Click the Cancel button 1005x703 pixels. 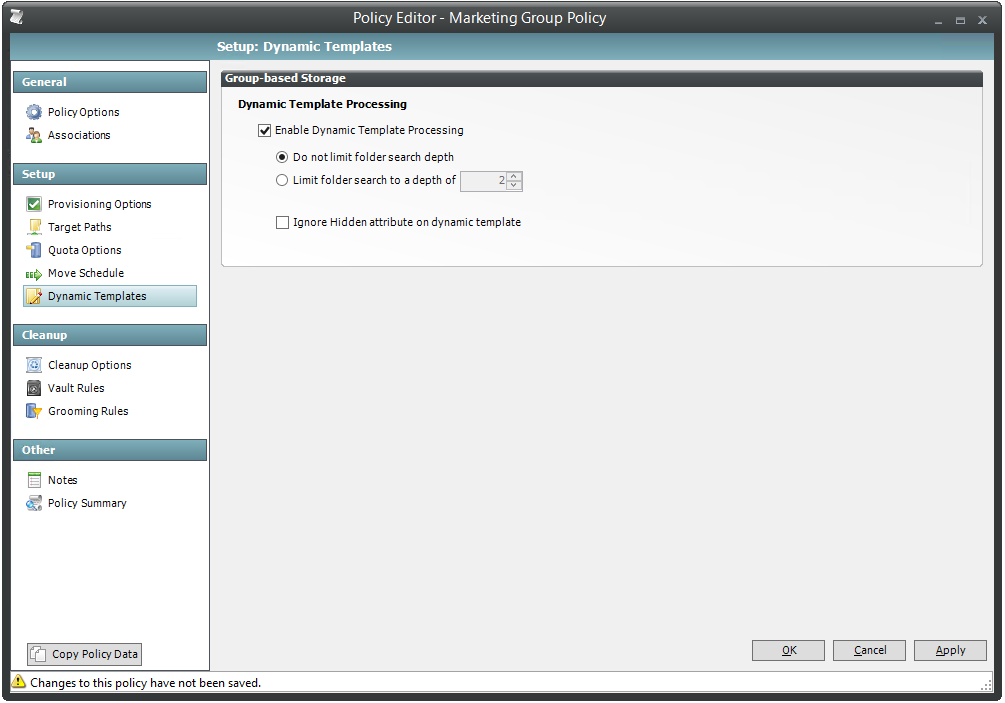(x=869, y=650)
